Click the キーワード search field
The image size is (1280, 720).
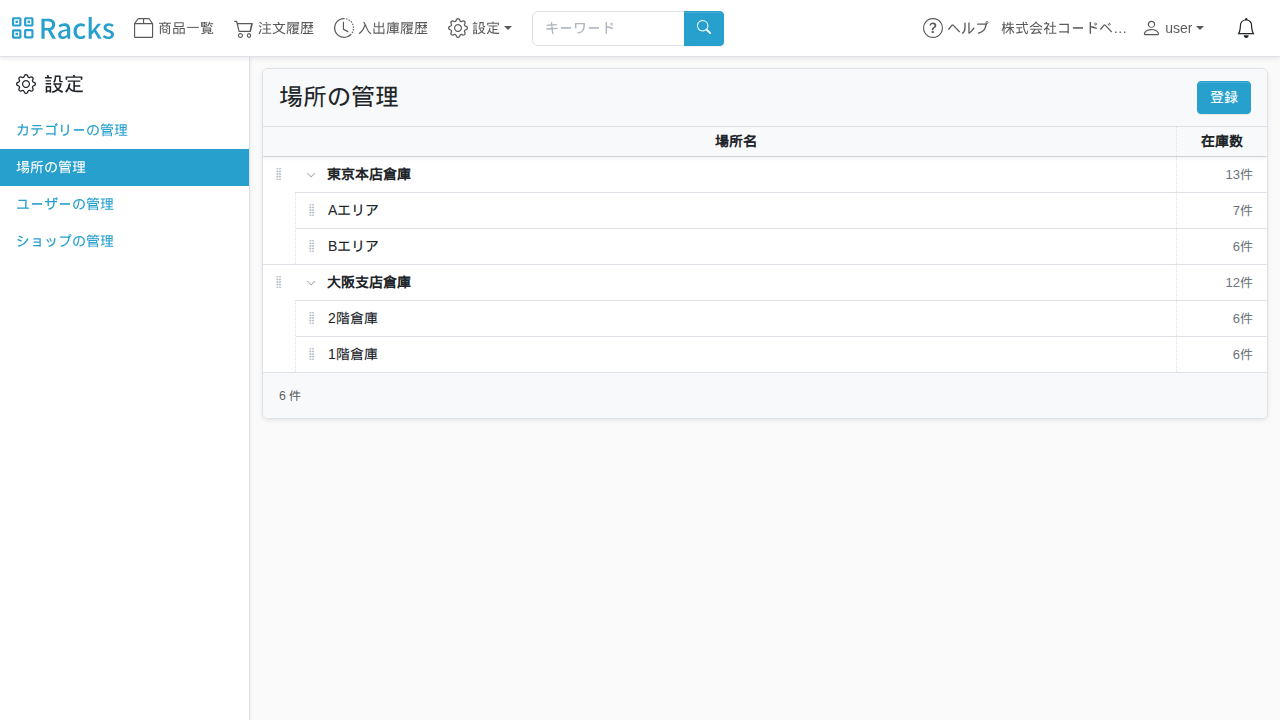click(608, 28)
